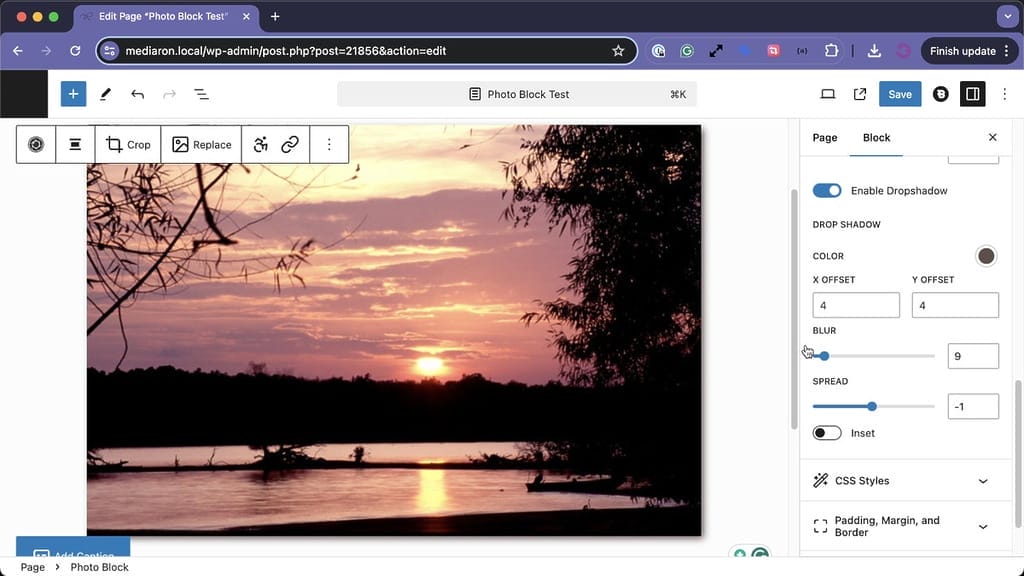This screenshot has width=1024, height=576.
Task: Save the Photo Block Test page
Action: click(899, 93)
